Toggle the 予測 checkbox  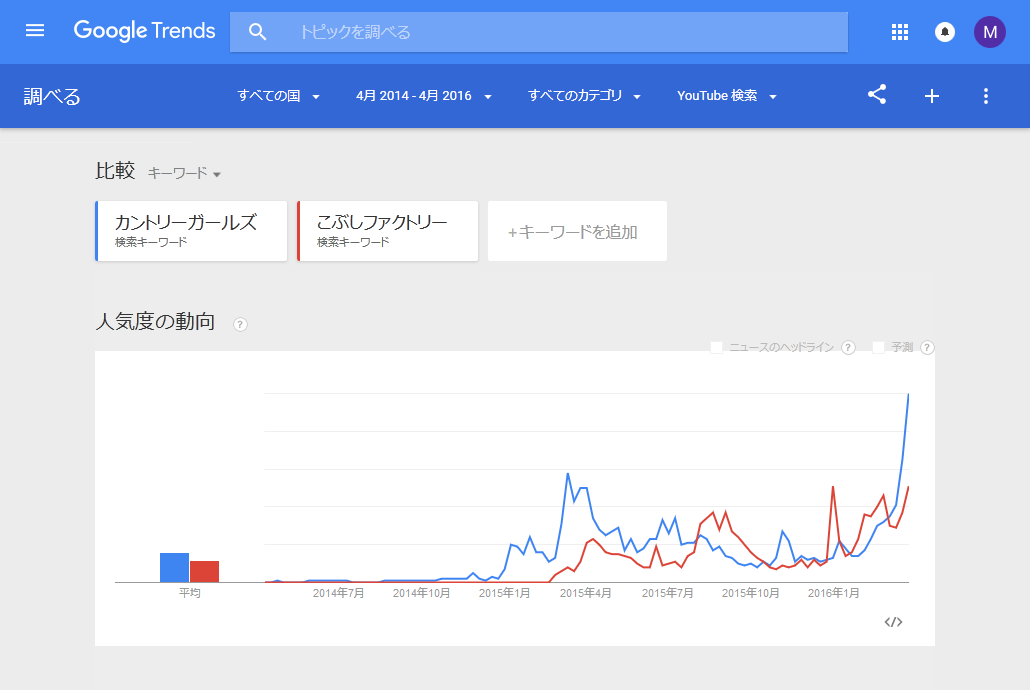[x=878, y=347]
